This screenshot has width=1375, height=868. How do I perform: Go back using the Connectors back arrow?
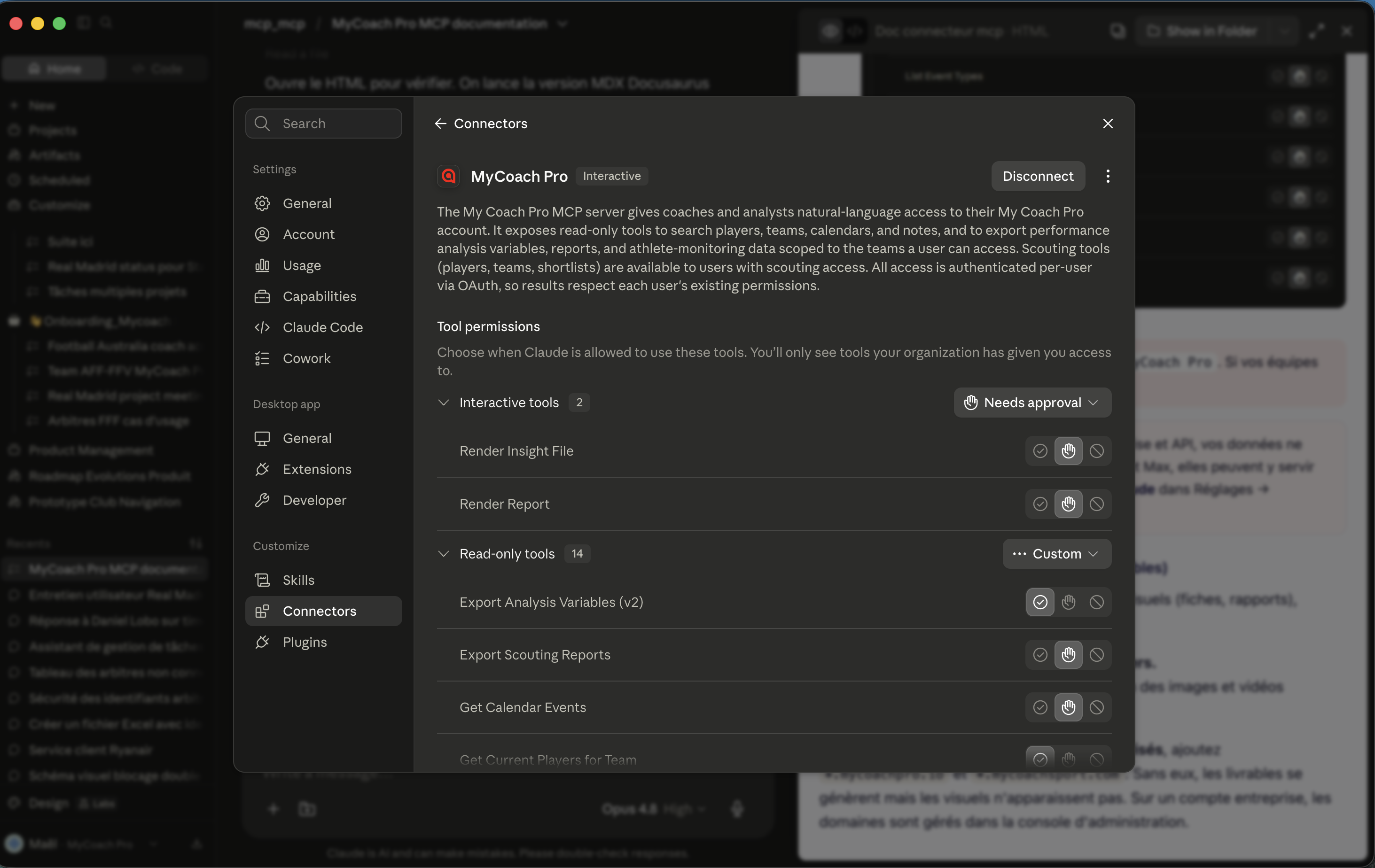point(440,123)
